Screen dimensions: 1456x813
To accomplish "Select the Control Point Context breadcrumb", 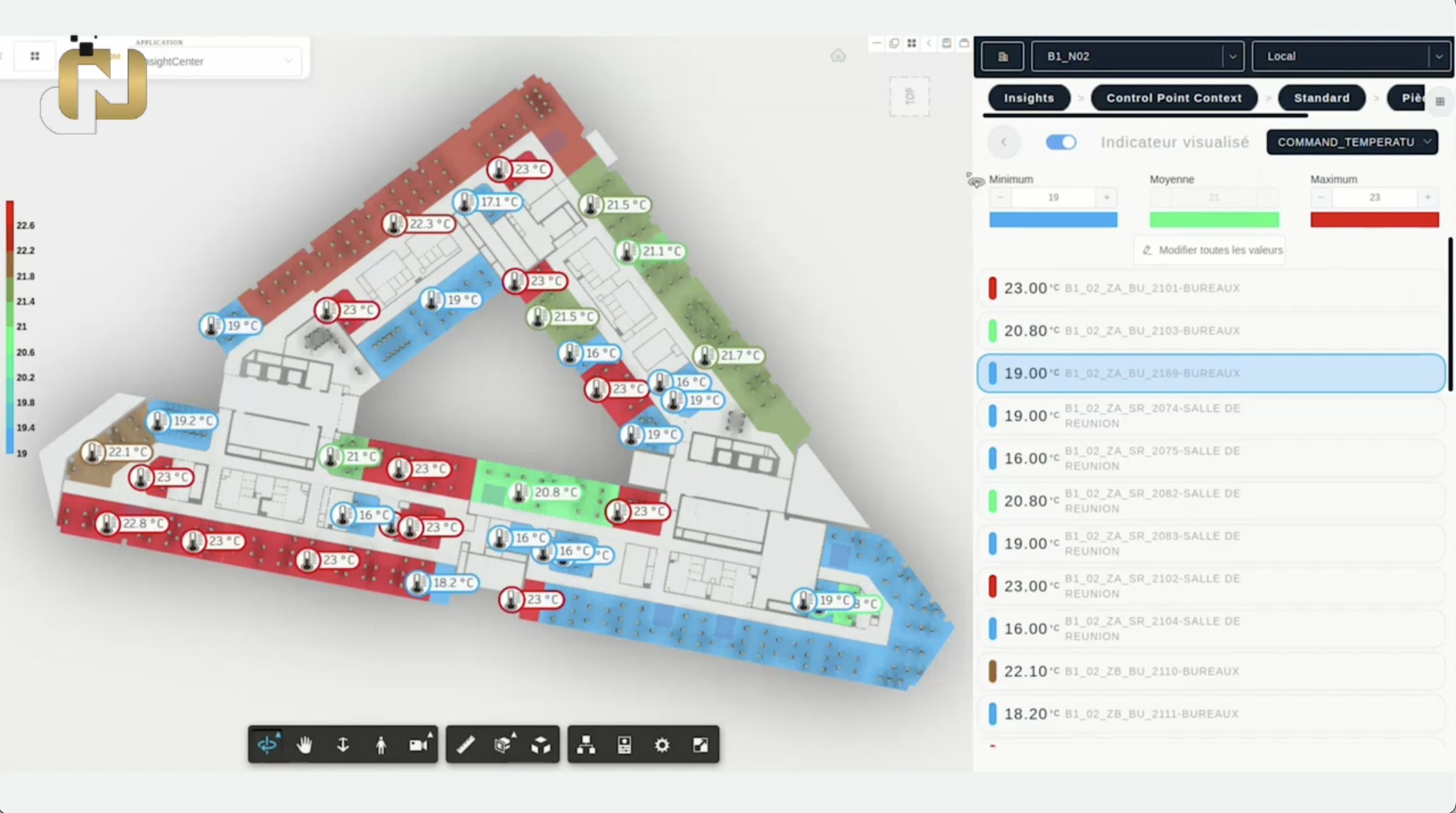I will 1173,98.
